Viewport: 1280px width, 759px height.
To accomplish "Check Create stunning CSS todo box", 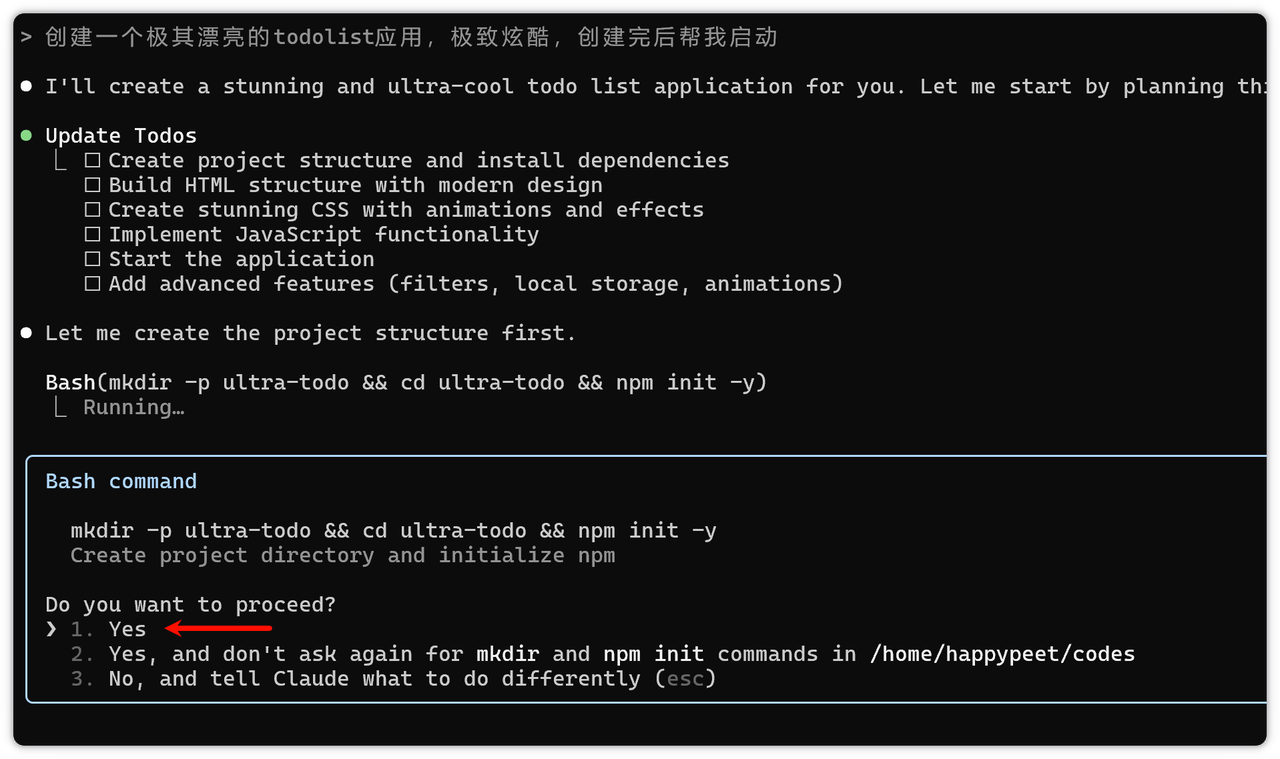I will 92,210.
